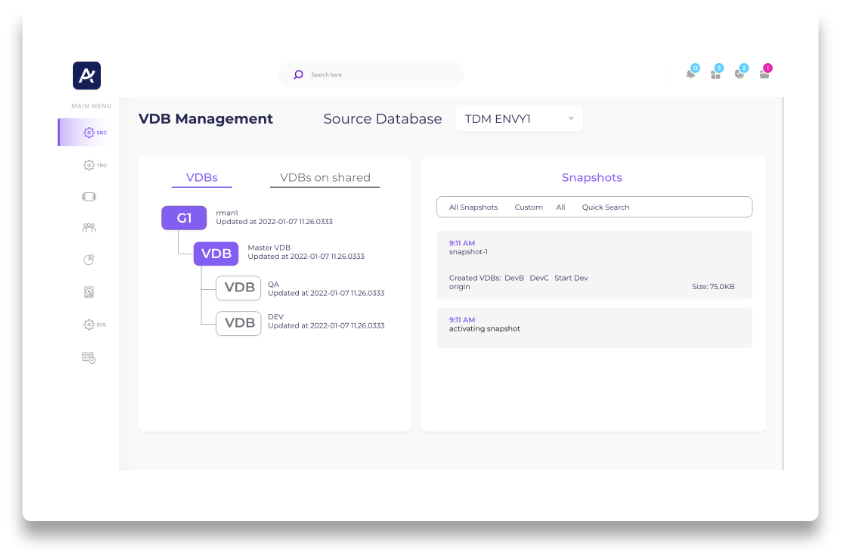Click the Start Dev link
This screenshot has width=842, height=559.
tap(571, 278)
